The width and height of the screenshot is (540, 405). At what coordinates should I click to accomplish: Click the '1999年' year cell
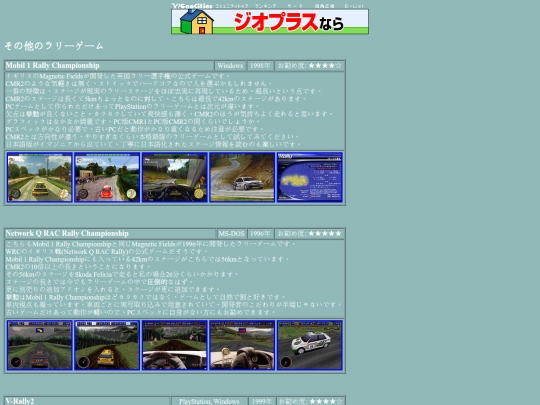pyautogui.click(x=262, y=401)
